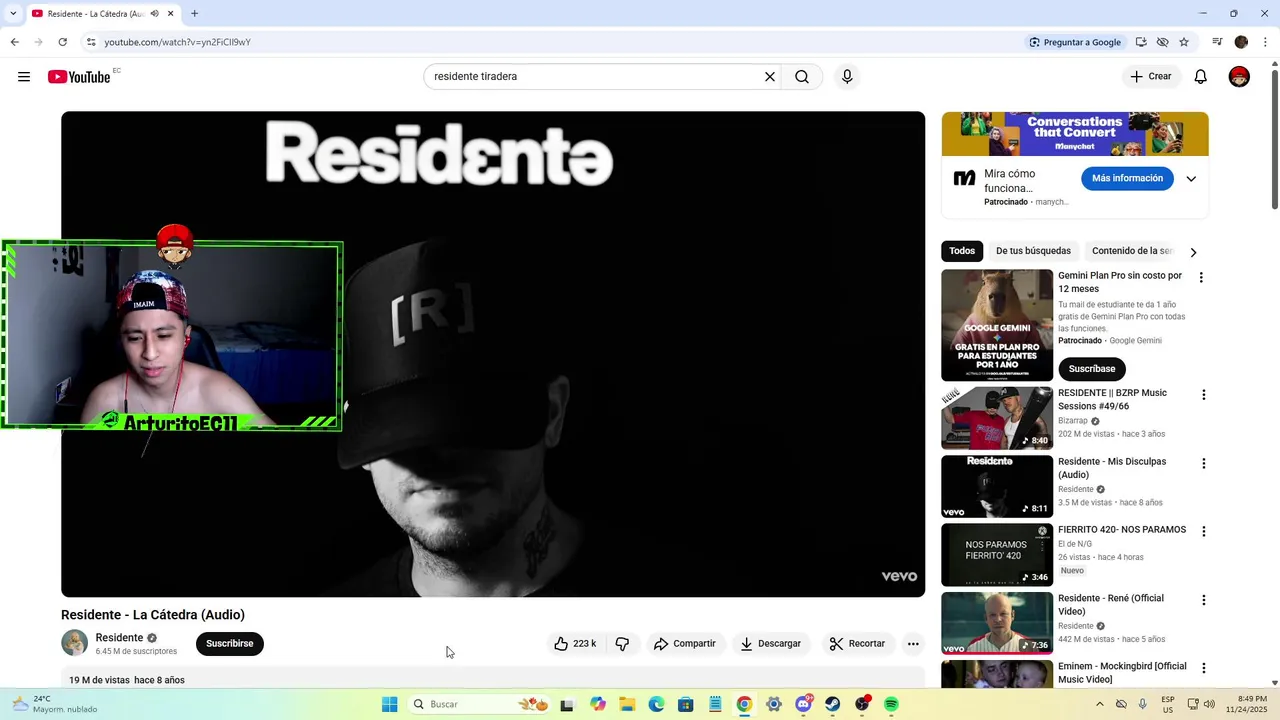Open options for Residente - René video
Image resolution: width=1280 pixels, height=720 pixels.
point(1203,600)
